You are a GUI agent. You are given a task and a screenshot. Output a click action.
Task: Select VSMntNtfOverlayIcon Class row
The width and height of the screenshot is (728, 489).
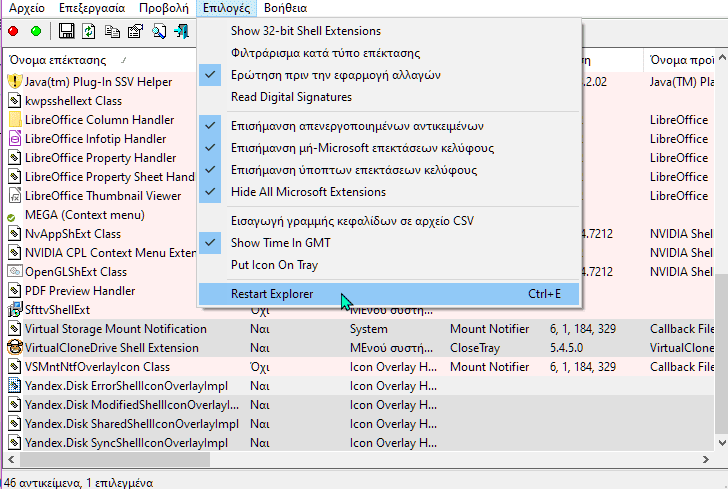tap(359, 367)
